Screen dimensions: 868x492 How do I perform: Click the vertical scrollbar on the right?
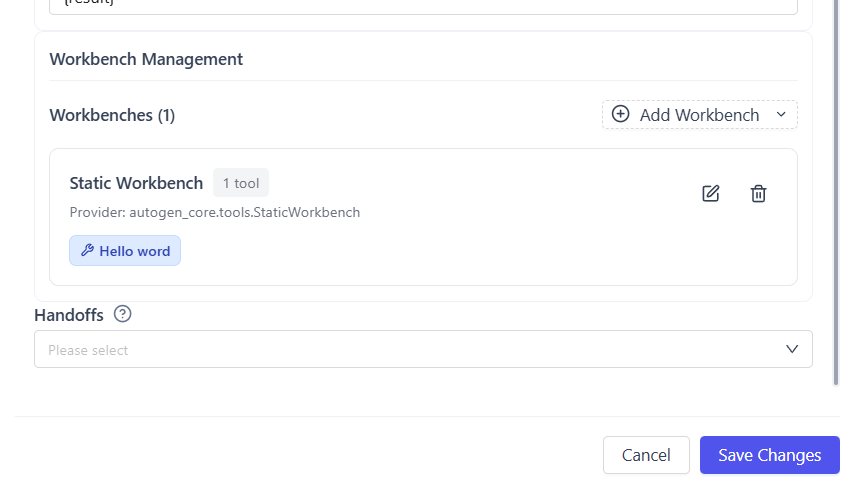point(836,200)
